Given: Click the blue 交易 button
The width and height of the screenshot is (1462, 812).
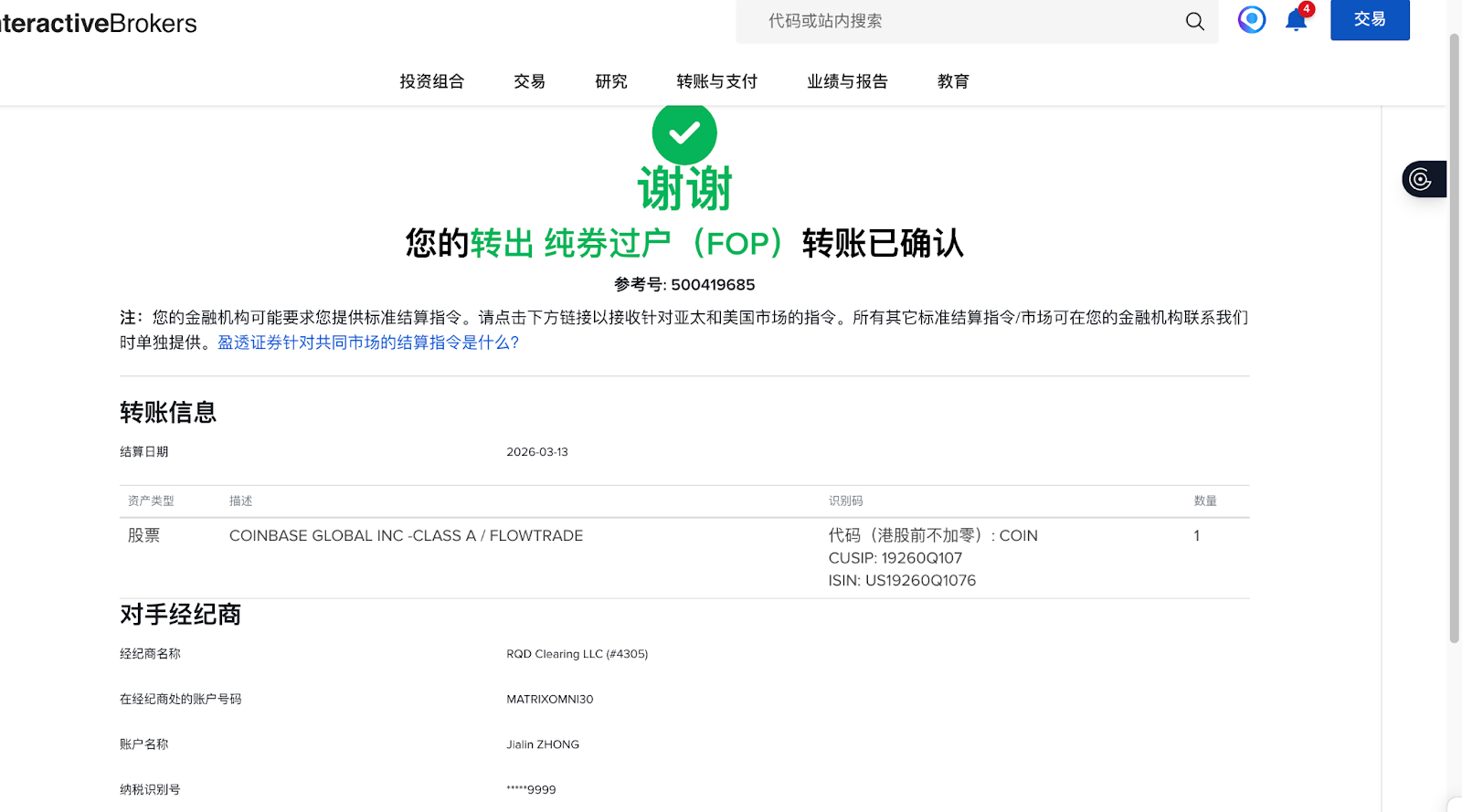Looking at the screenshot, I should [x=1370, y=19].
